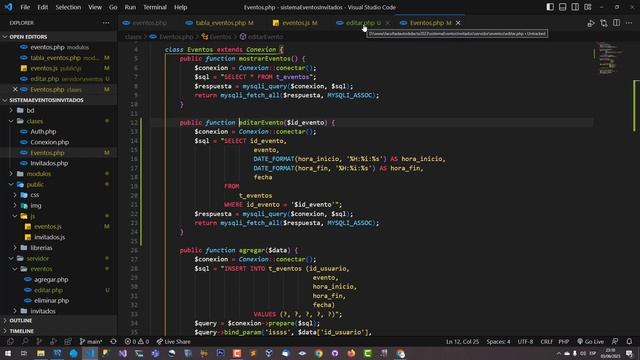Screen dimensions: 640x360
Task: Collapse the SISTEMAEVENTOSINVITADOS root folder
Action: pyautogui.click(x=58, y=100)
